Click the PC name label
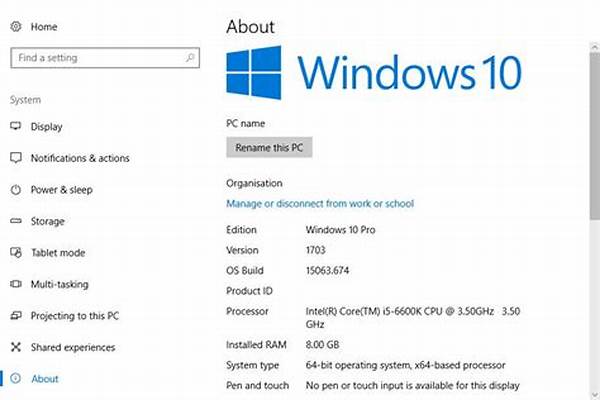The height and width of the screenshot is (400, 600). [x=245, y=123]
